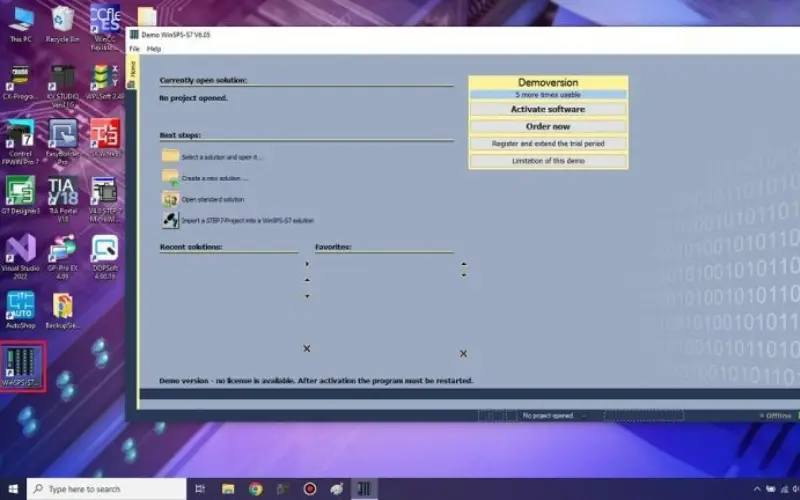The height and width of the screenshot is (500, 800).
Task: Launch WinCC flexible ES desktop shortcut
Action: pyautogui.click(x=105, y=27)
